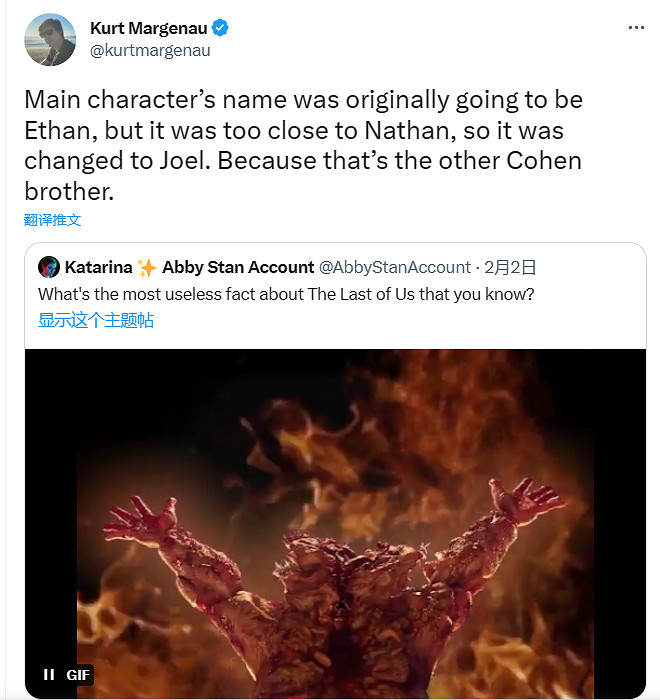Screen dimensions: 660x700
Task: Open the tweet's more options menu
Action: coord(636,28)
